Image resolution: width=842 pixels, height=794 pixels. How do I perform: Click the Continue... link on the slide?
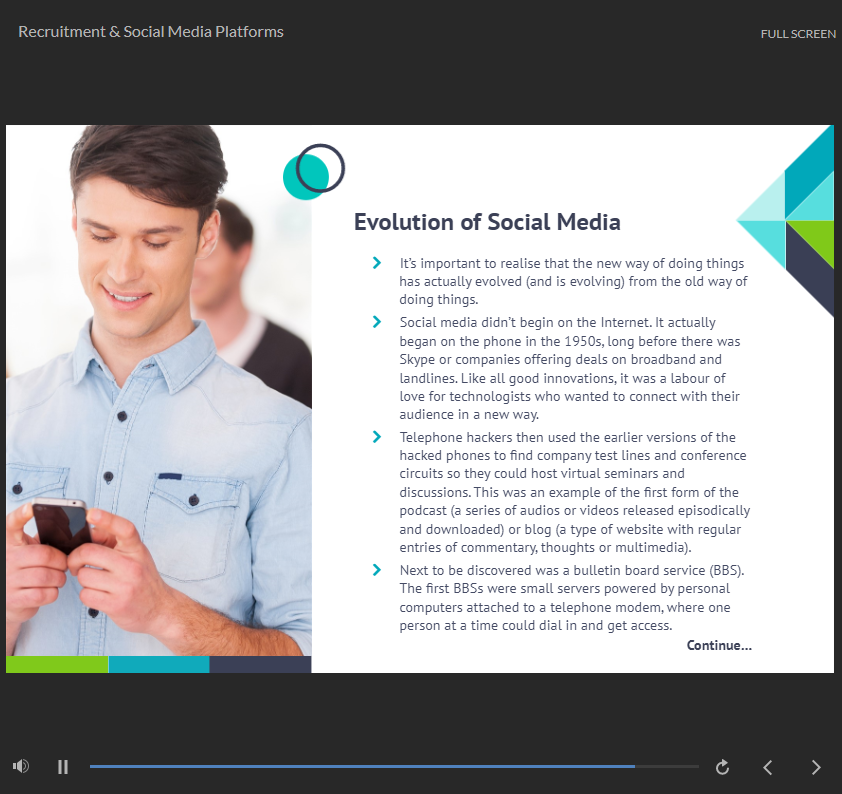719,645
